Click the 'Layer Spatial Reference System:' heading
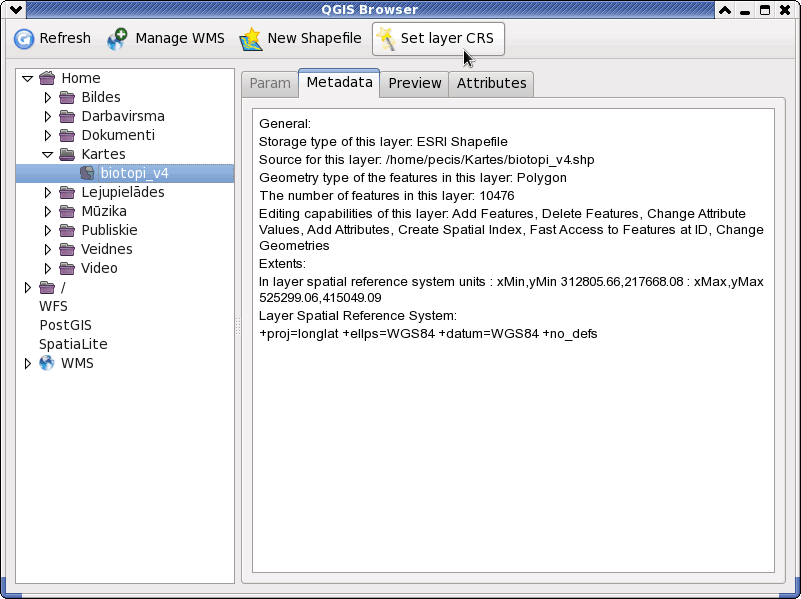Screen dimensions: 801x599 pos(358,316)
